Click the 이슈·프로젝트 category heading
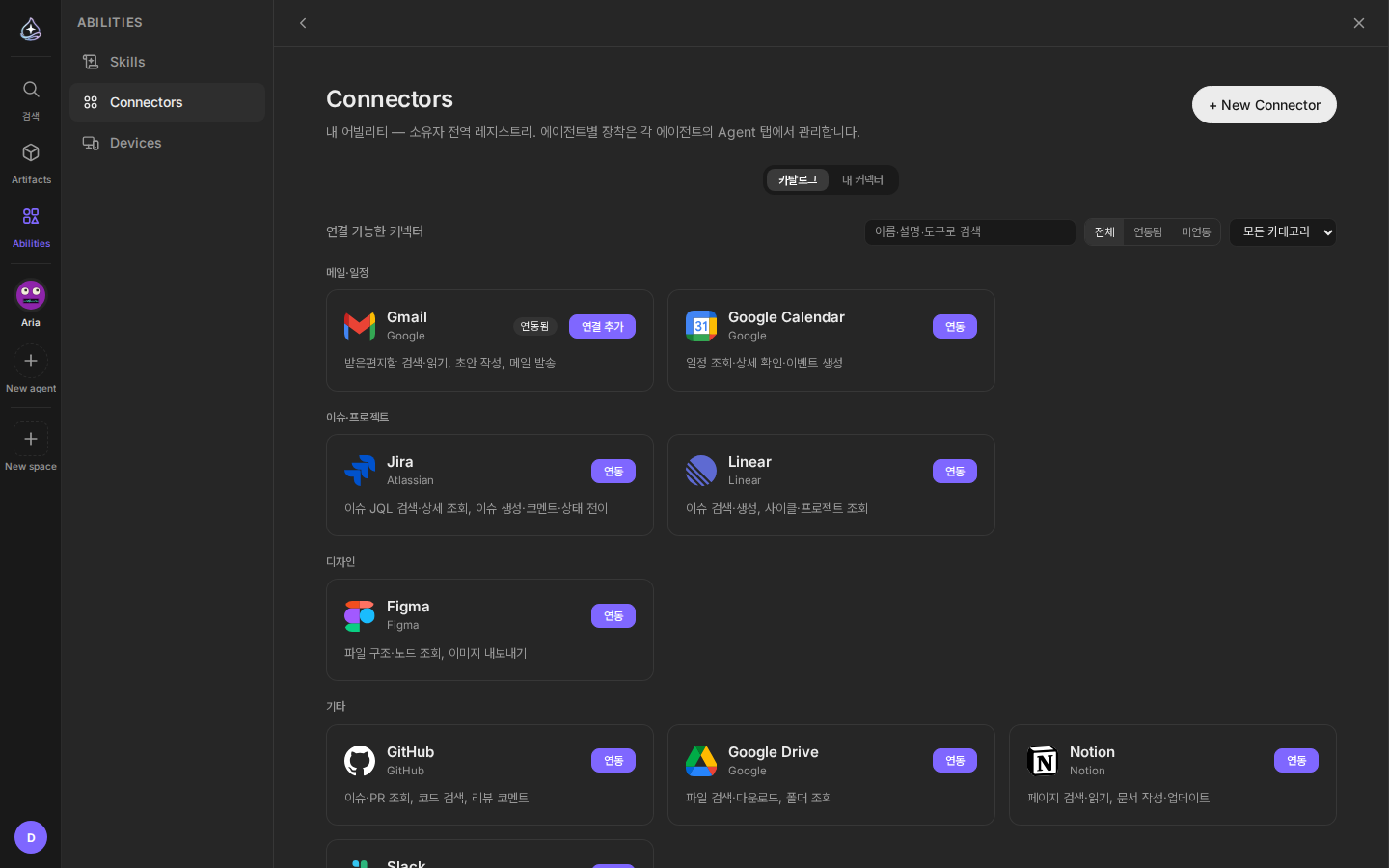The image size is (1389, 868). coord(357,418)
